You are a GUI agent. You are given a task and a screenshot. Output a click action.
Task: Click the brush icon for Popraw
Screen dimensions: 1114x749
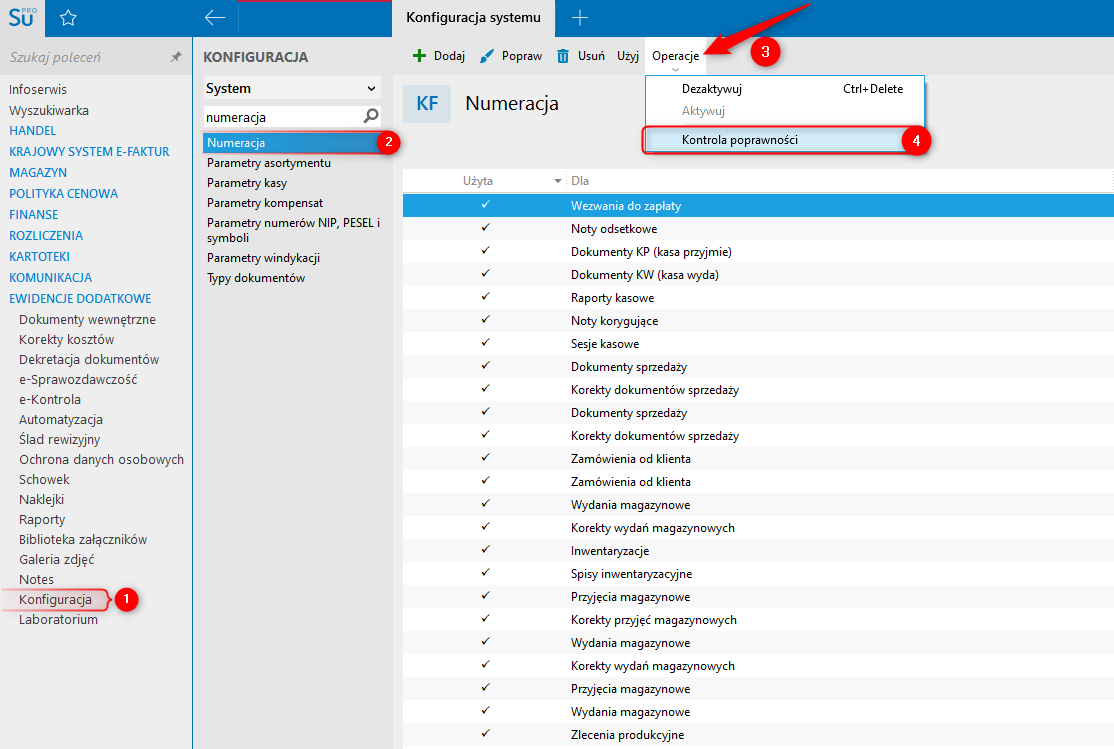487,55
